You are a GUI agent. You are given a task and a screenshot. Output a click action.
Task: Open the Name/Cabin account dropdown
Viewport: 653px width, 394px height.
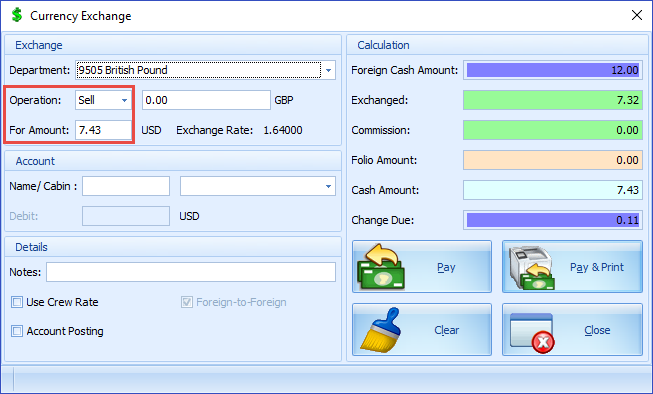click(x=329, y=186)
